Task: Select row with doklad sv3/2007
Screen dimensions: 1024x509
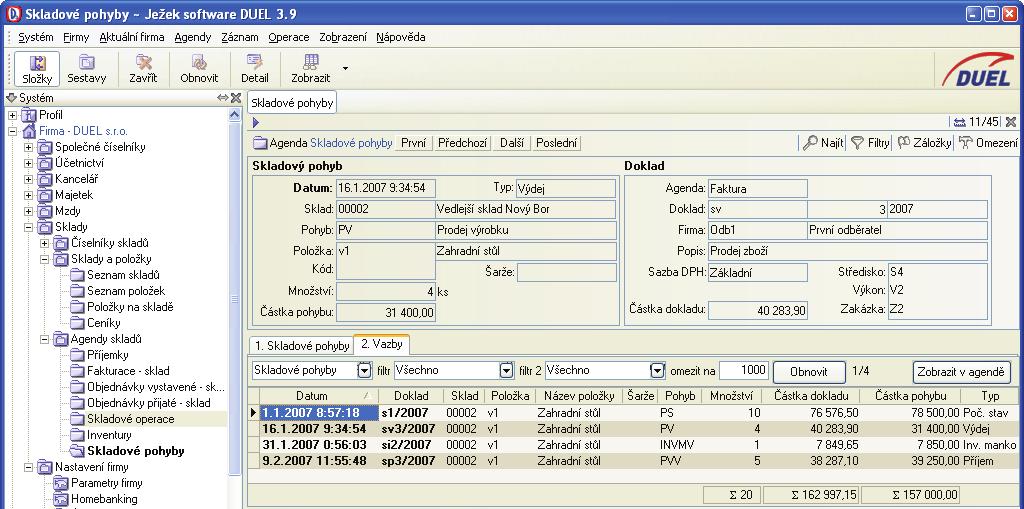Action: (633, 429)
